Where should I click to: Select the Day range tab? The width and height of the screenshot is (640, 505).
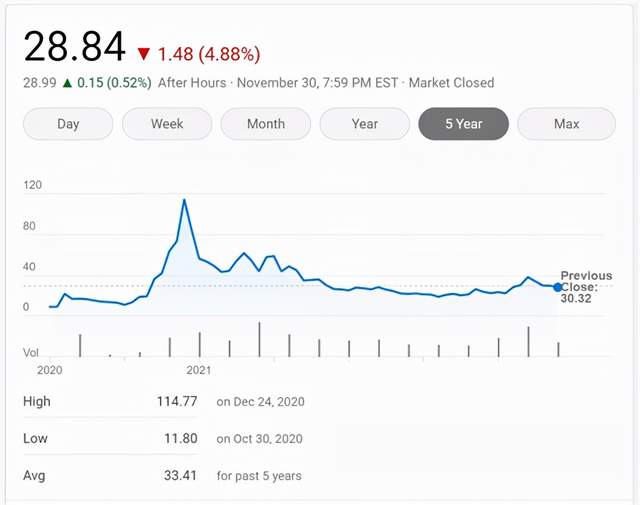point(68,124)
